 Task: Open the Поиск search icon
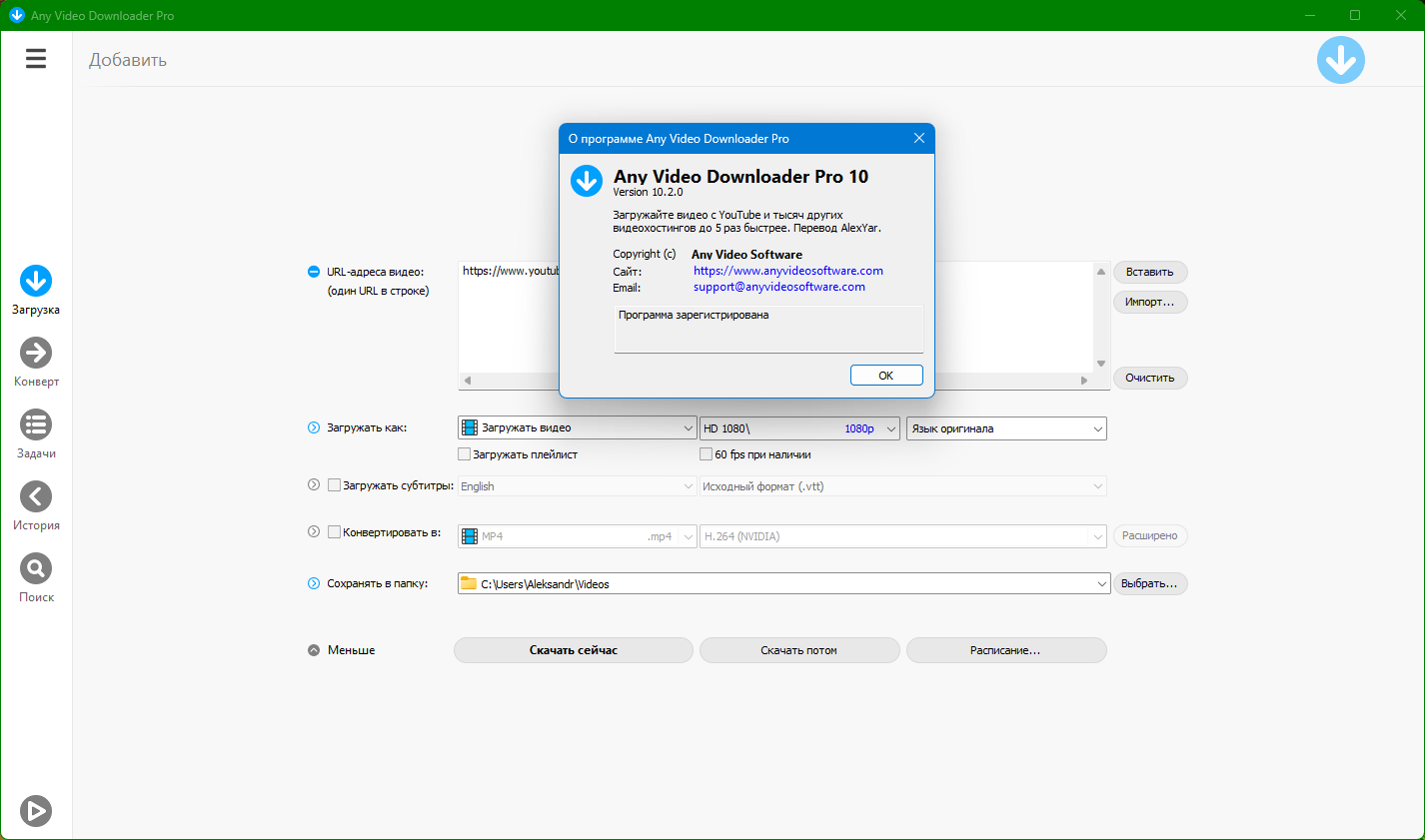(36, 569)
